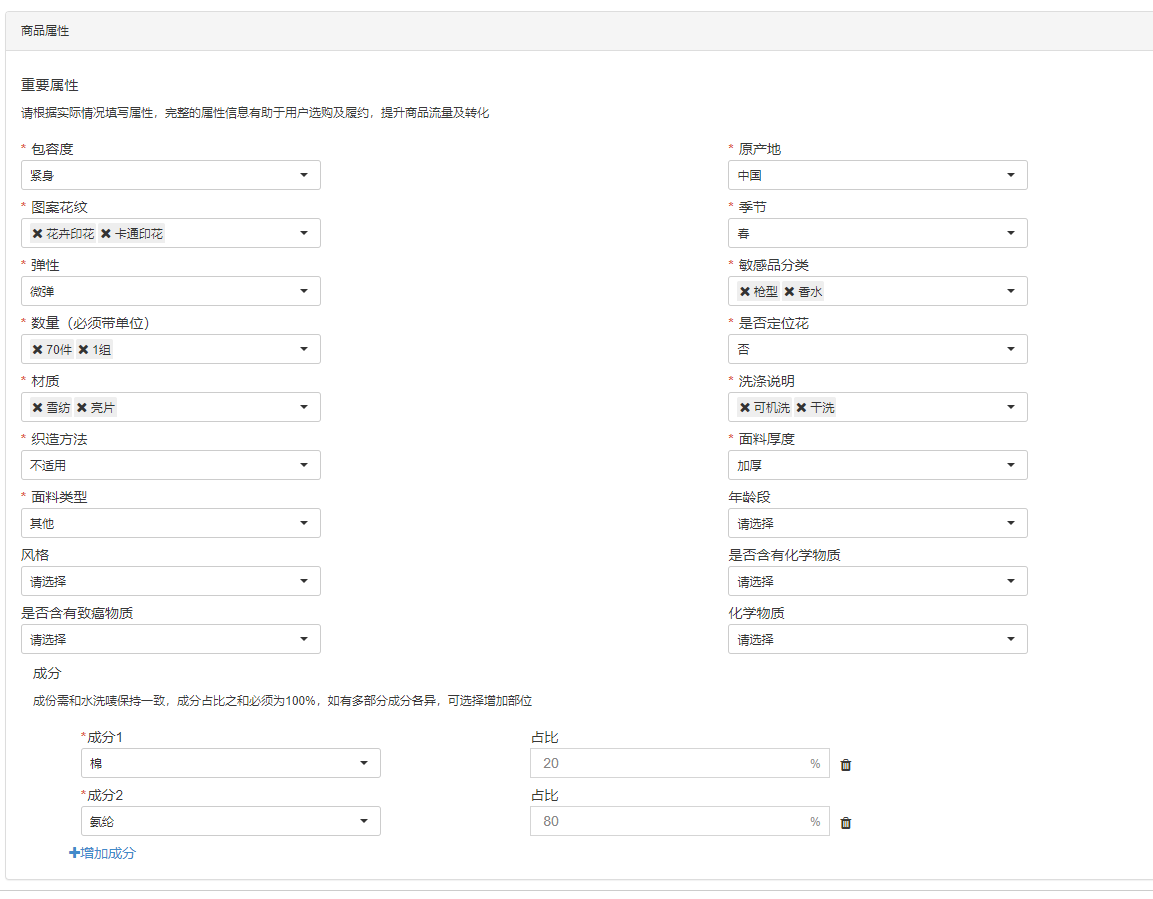Viewport: 1153px width, 899px height.
Task: Delete 成分1 row with trash icon
Action: 846,765
